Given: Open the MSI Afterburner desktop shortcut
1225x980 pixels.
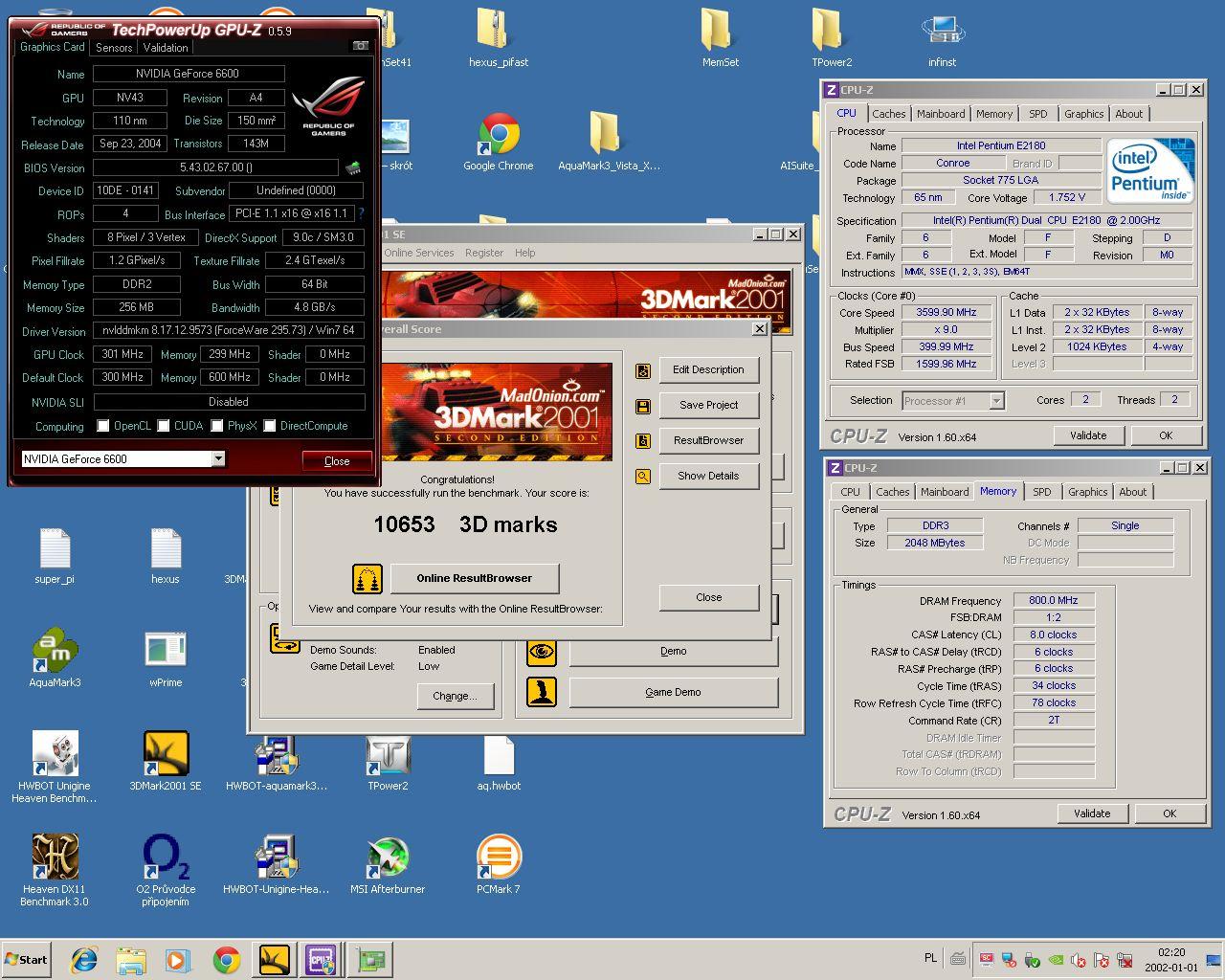Looking at the screenshot, I should pyautogui.click(x=388, y=864).
